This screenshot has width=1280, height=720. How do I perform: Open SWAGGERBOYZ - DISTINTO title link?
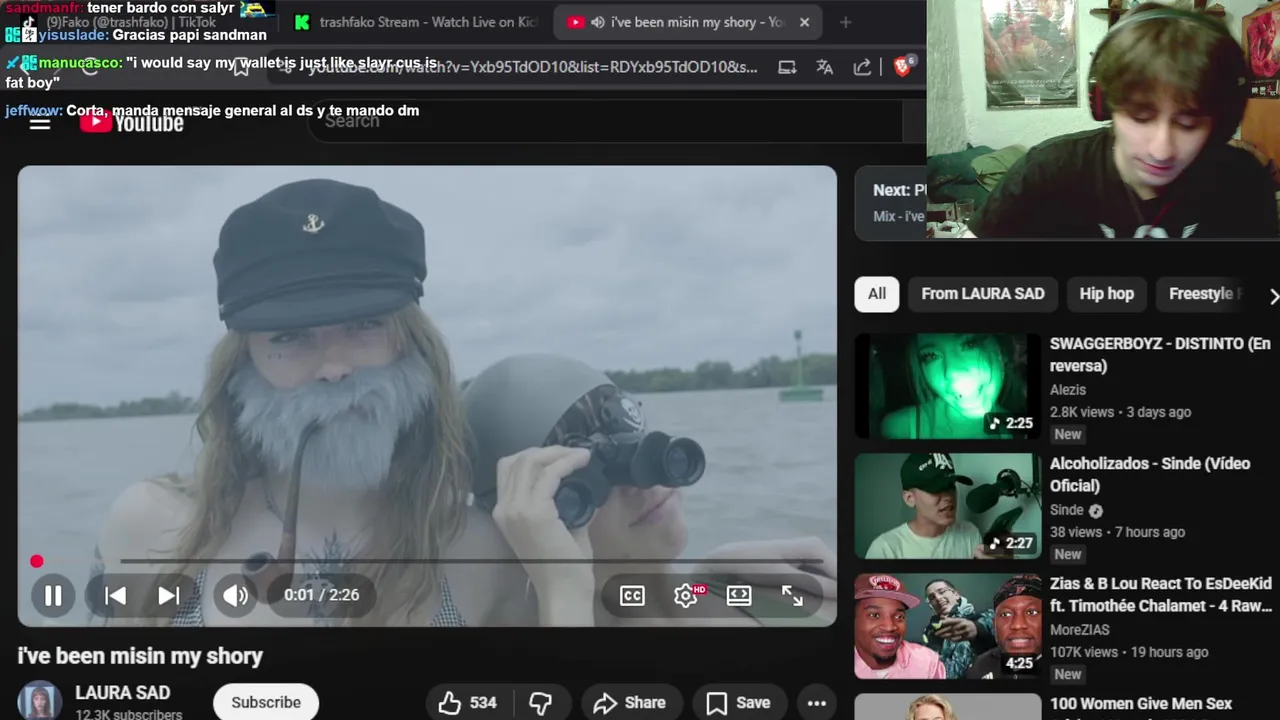tap(1160, 355)
